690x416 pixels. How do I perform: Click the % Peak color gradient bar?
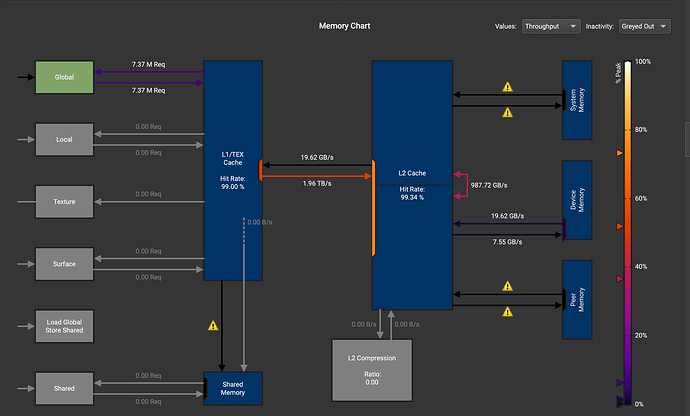[628, 233]
